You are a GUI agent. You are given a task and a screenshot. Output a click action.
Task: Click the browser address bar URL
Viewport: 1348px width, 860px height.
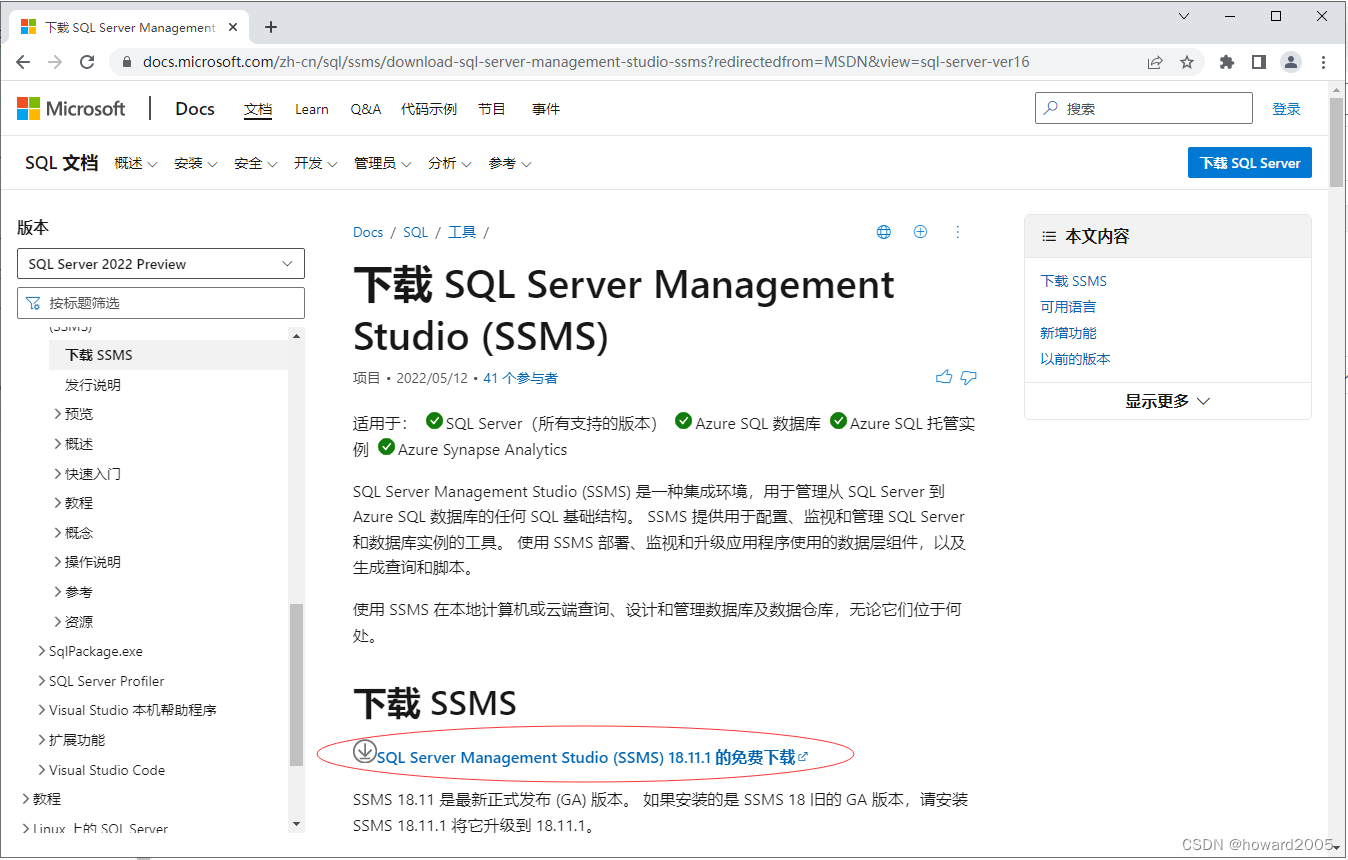[x=586, y=62]
